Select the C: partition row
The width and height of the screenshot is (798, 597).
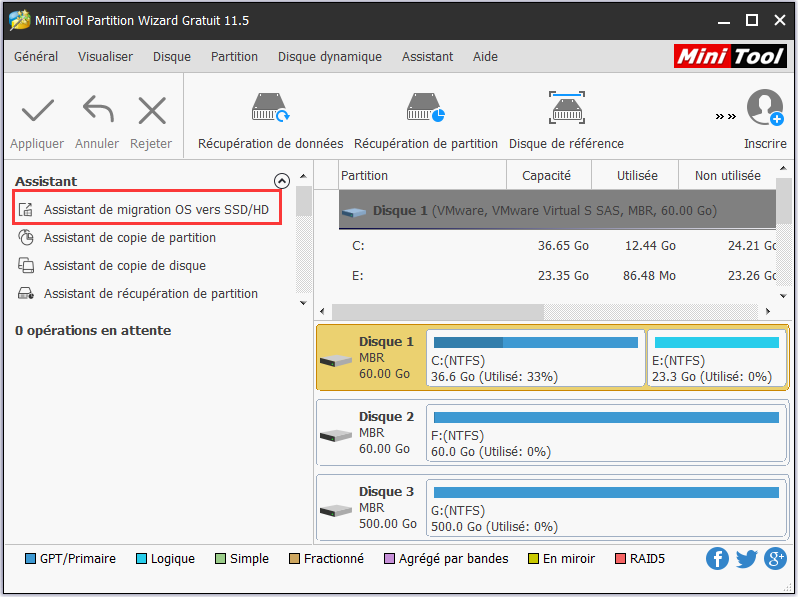click(x=557, y=246)
